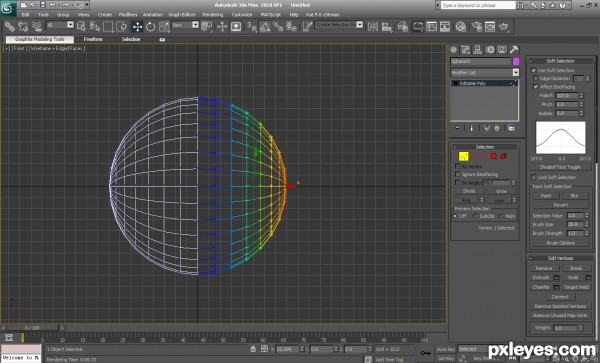
Task: Click the Bind to Space Warp icon
Action: click(37, 26)
